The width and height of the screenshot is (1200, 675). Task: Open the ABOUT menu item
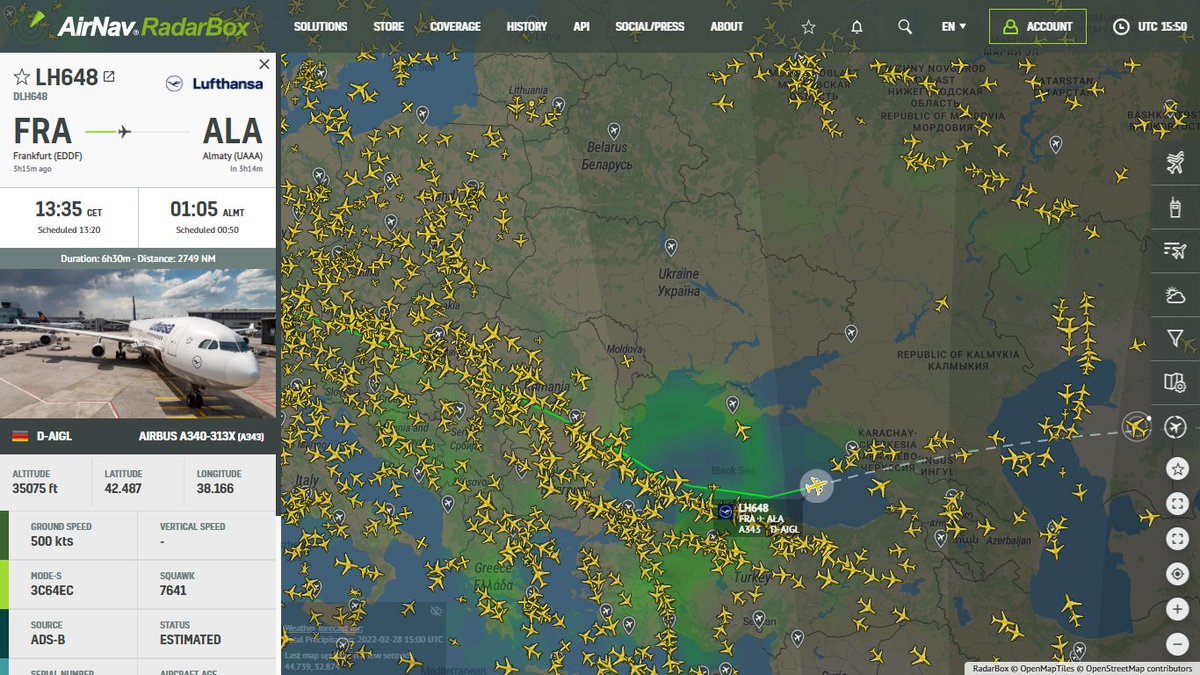pos(727,27)
